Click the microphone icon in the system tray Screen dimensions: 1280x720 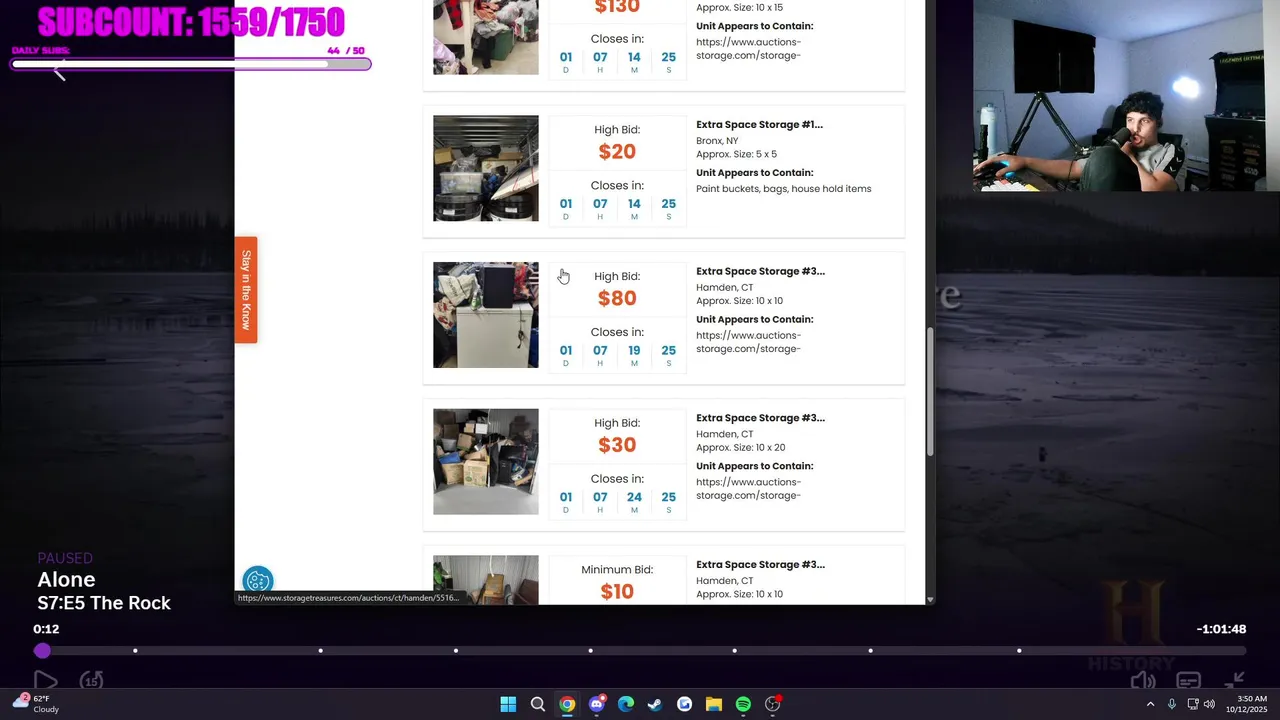pyautogui.click(x=1172, y=704)
